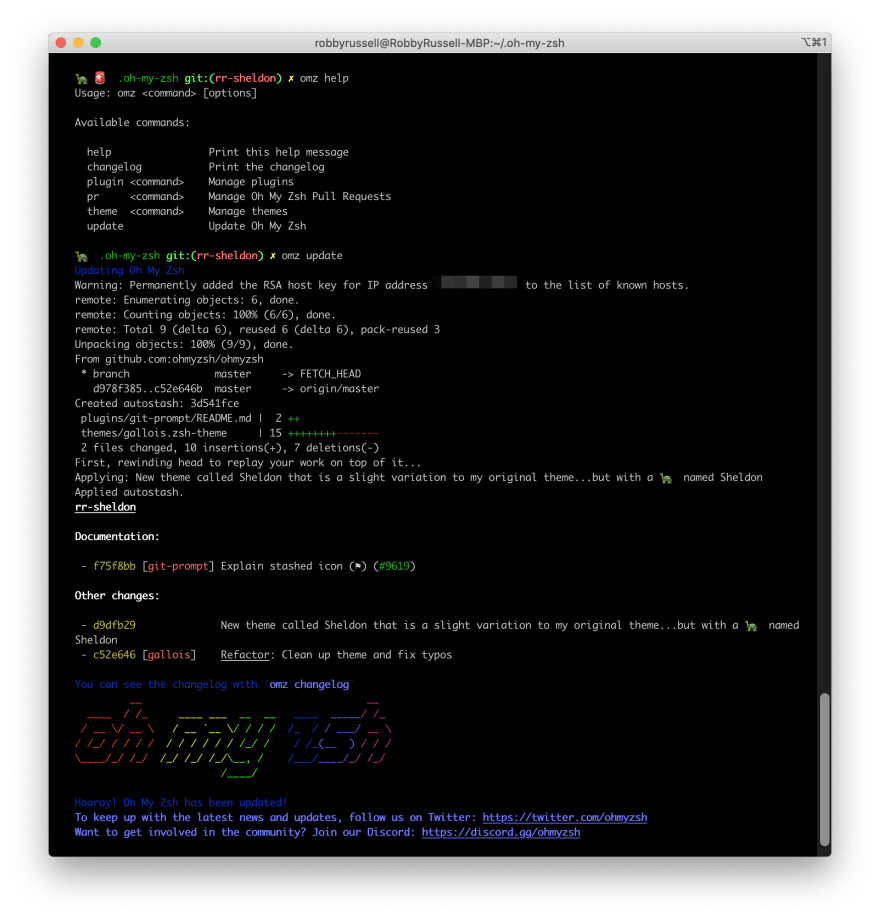This screenshot has width=880, height=921.
Task: Click 'Created autostash: 3d541fce' line
Action: coord(157,404)
